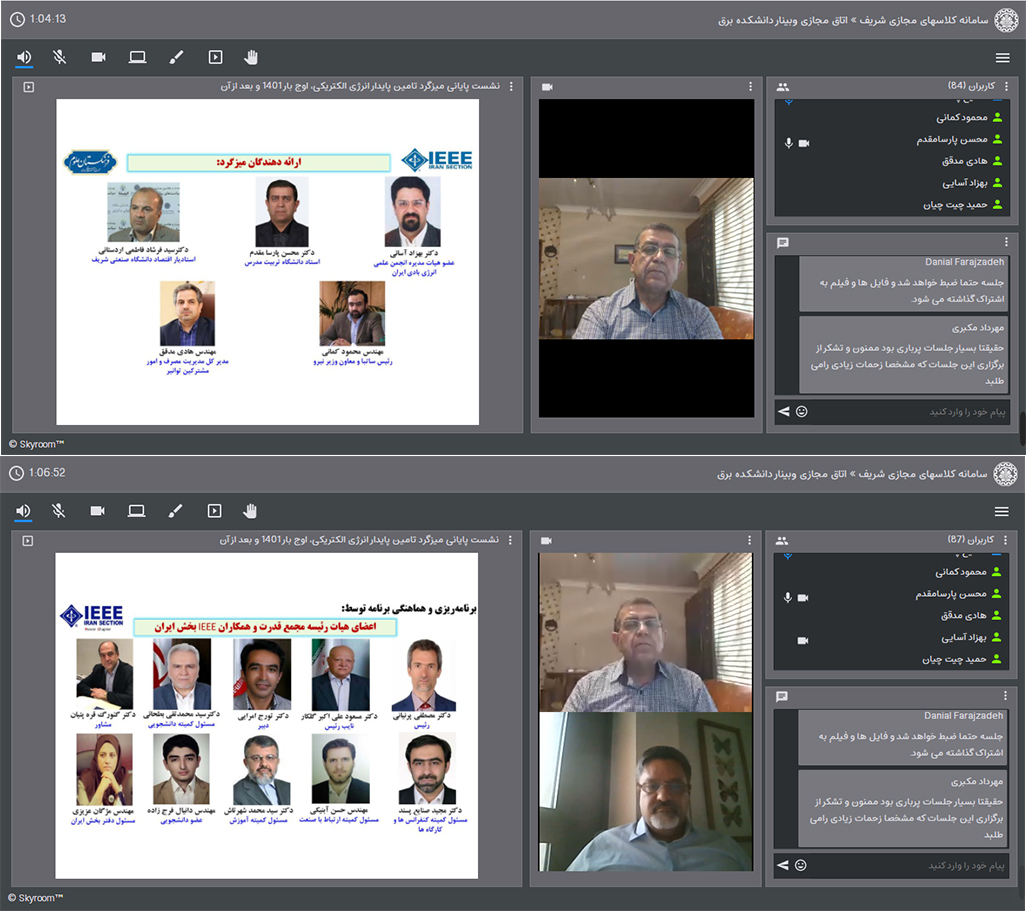Open the media player icon in the 1:04:13 toolbar
The width and height of the screenshot is (1026, 911).
214,57
